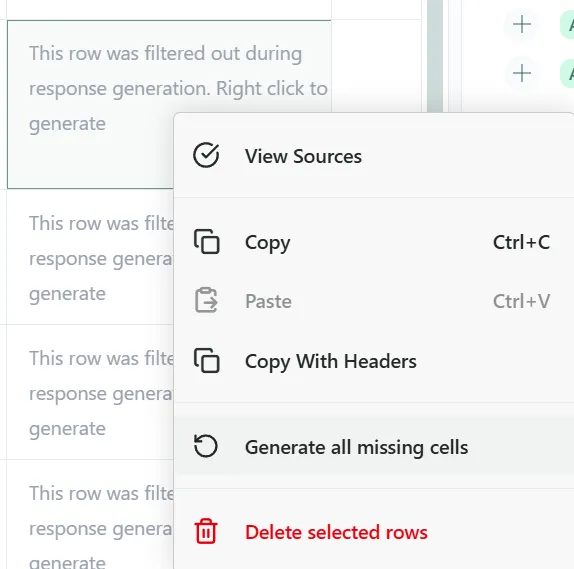Image resolution: width=574 pixels, height=569 pixels.
Task: Select Delete selected rows text
Action: (336, 532)
